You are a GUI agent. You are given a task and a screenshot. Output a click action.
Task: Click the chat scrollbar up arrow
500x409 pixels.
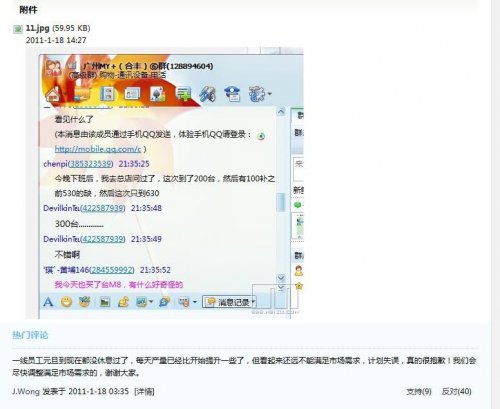[x=281, y=112]
